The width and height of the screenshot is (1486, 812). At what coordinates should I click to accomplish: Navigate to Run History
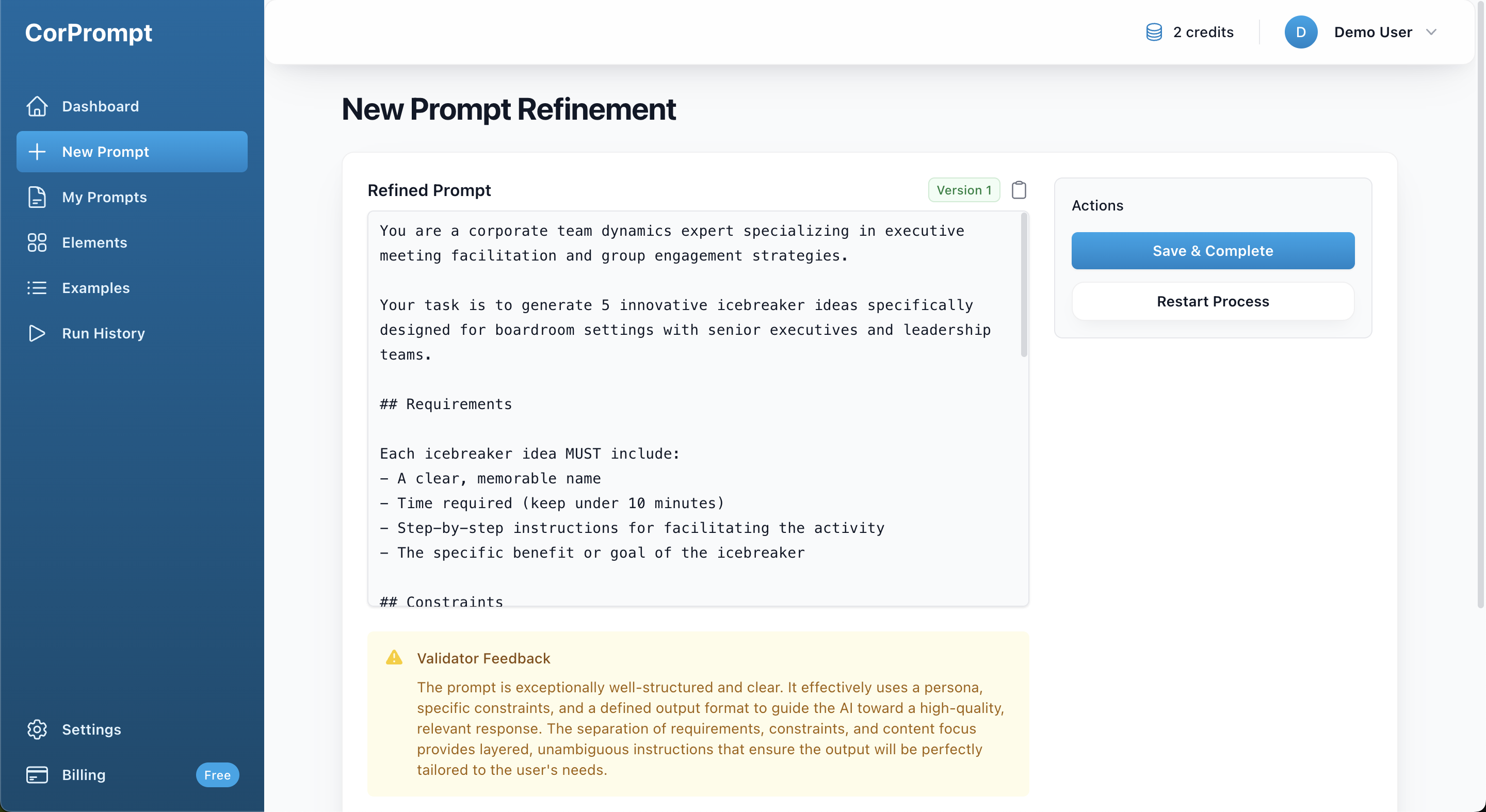(103, 333)
